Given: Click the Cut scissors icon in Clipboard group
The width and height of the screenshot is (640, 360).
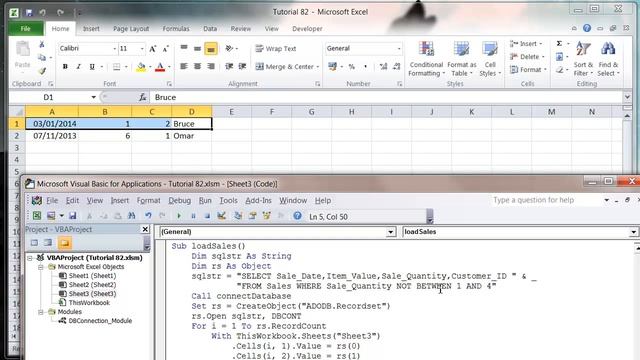Looking at the screenshot, I should (42, 44).
